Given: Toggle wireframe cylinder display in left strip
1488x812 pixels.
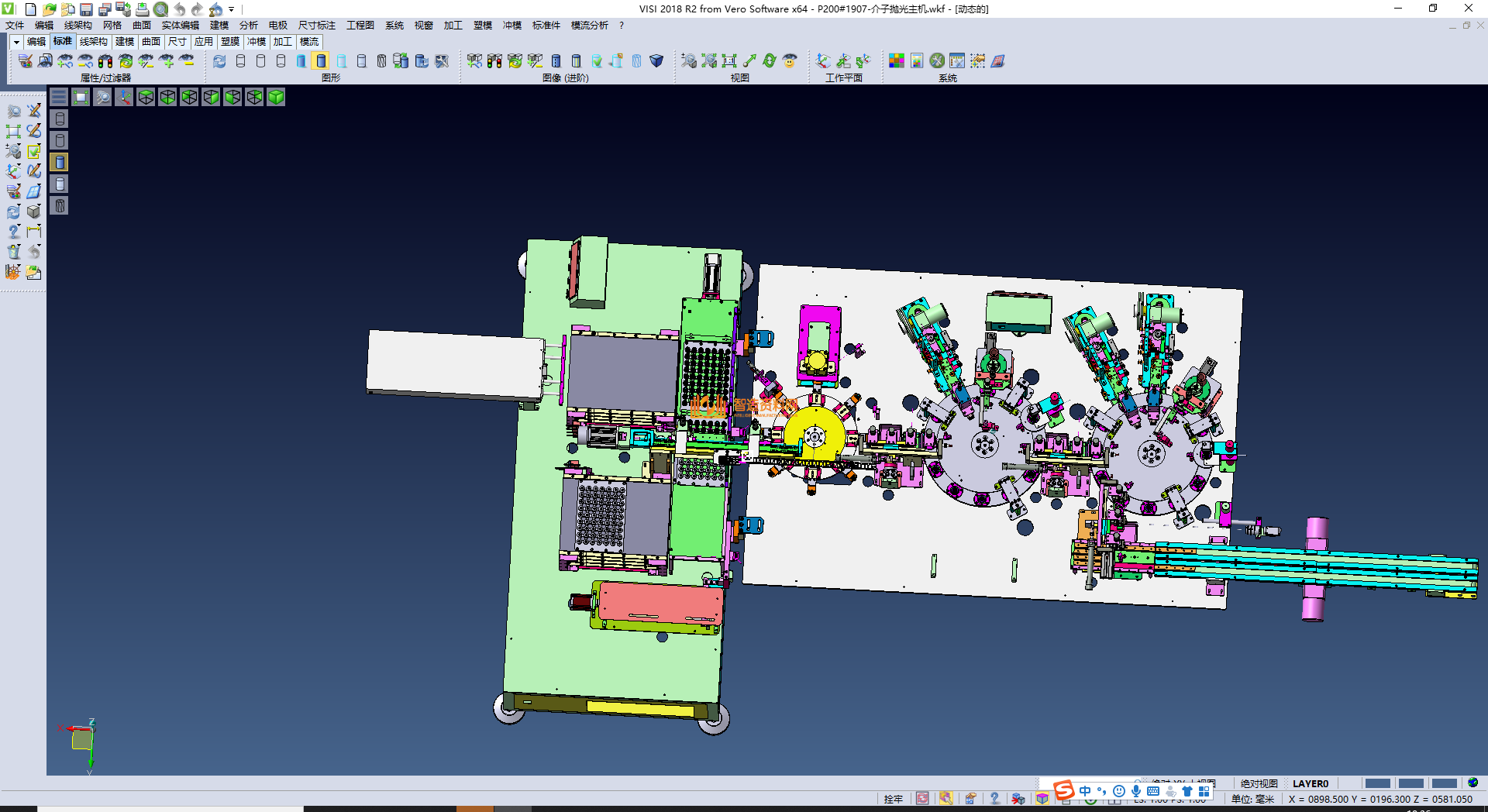Looking at the screenshot, I should tap(60, 119).
